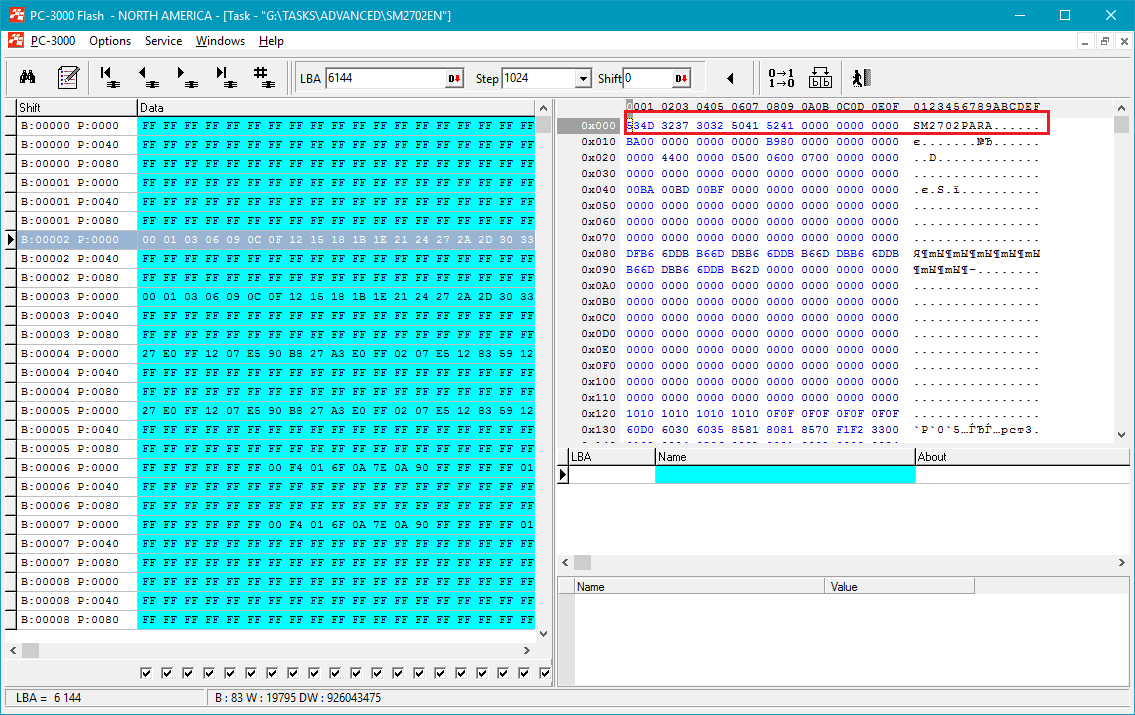Click the Shift column header
The width and height of the screenshot is (1135, 715).
coord(77,108)
